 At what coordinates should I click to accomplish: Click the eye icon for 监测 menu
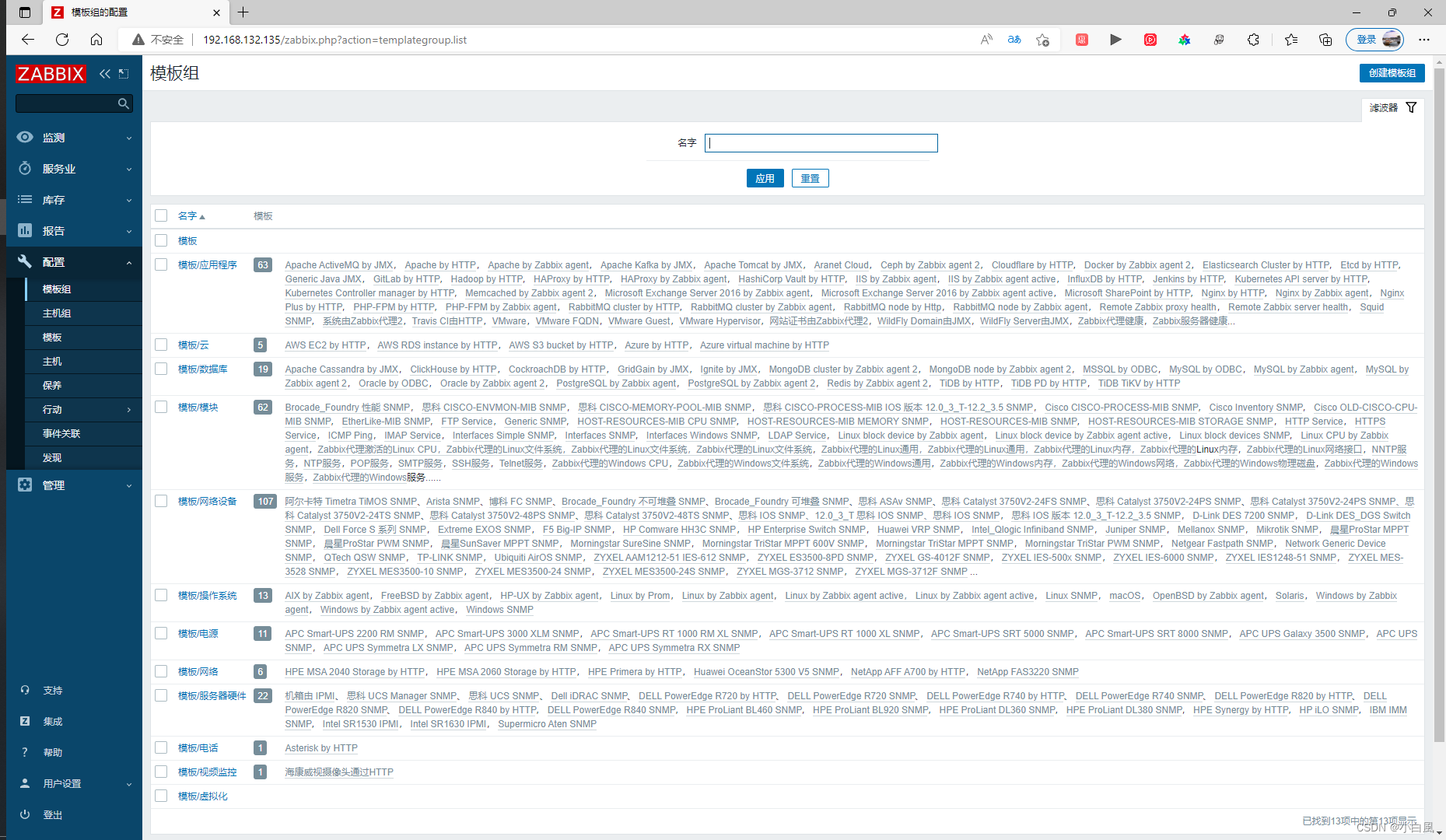point(25,137)
